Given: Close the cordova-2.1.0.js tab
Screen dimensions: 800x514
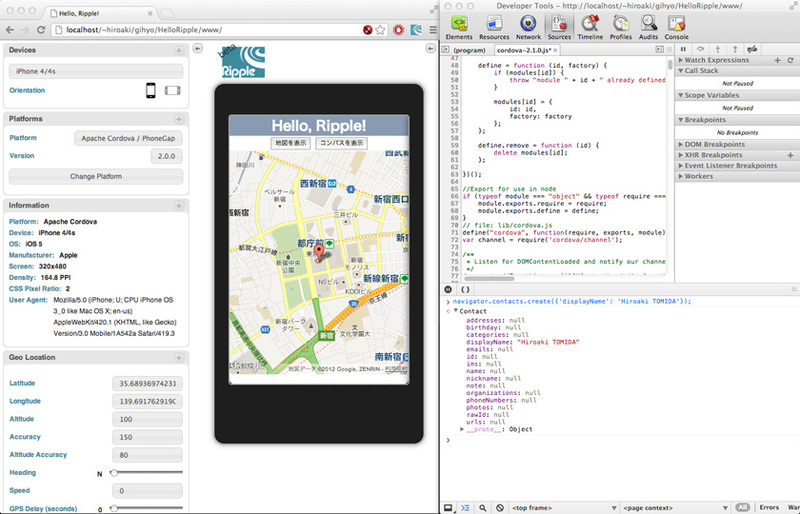Looking at the screenshot, I should pos(556,50).
